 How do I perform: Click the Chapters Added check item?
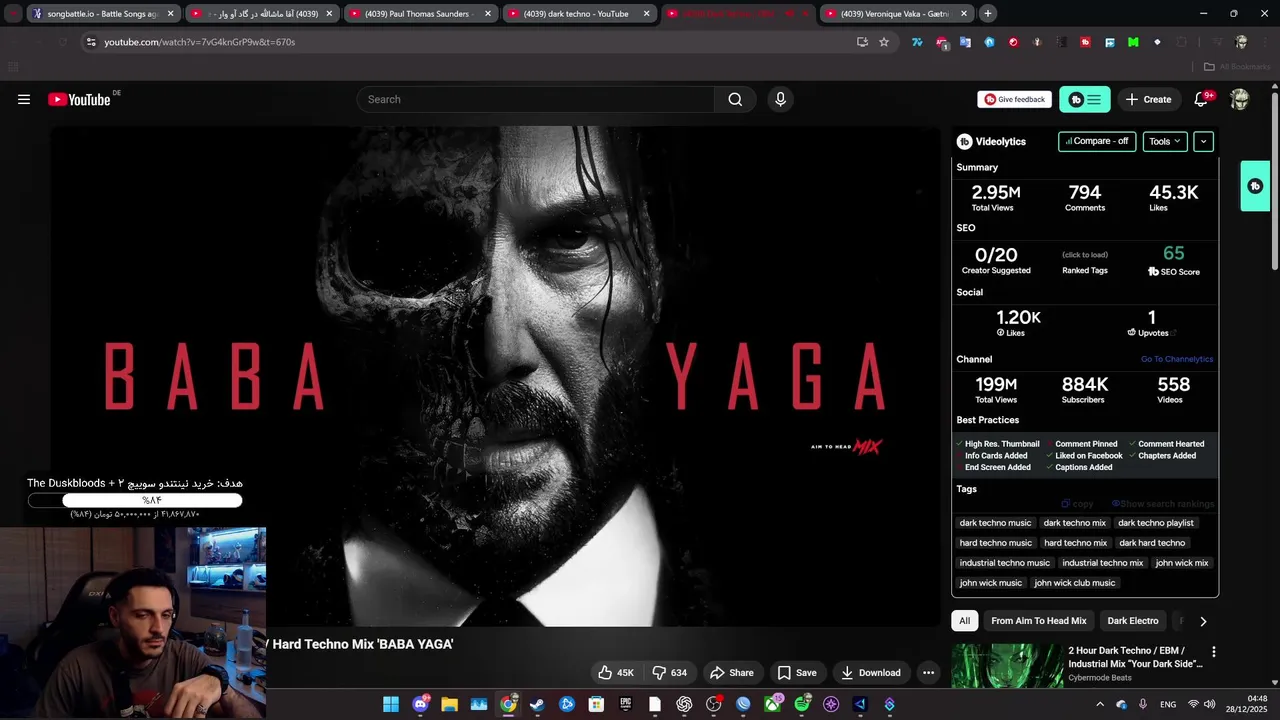coord(1162,456)
